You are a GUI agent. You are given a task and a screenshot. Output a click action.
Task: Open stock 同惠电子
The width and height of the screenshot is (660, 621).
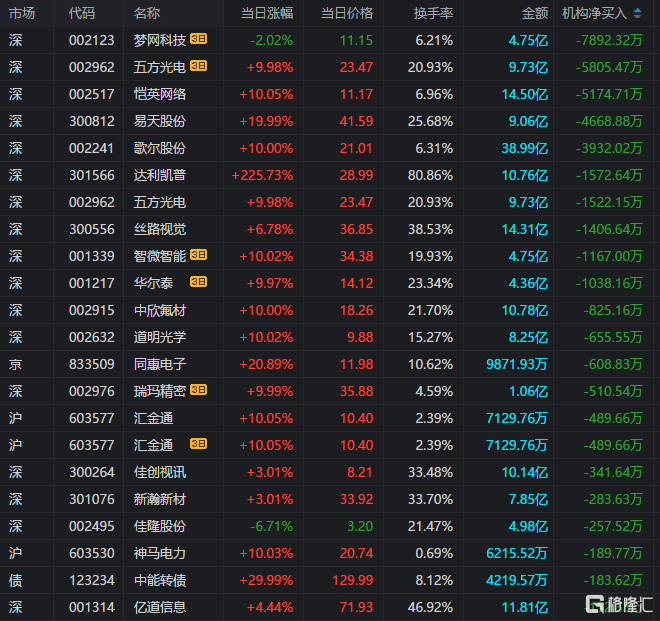coord(160,364)
